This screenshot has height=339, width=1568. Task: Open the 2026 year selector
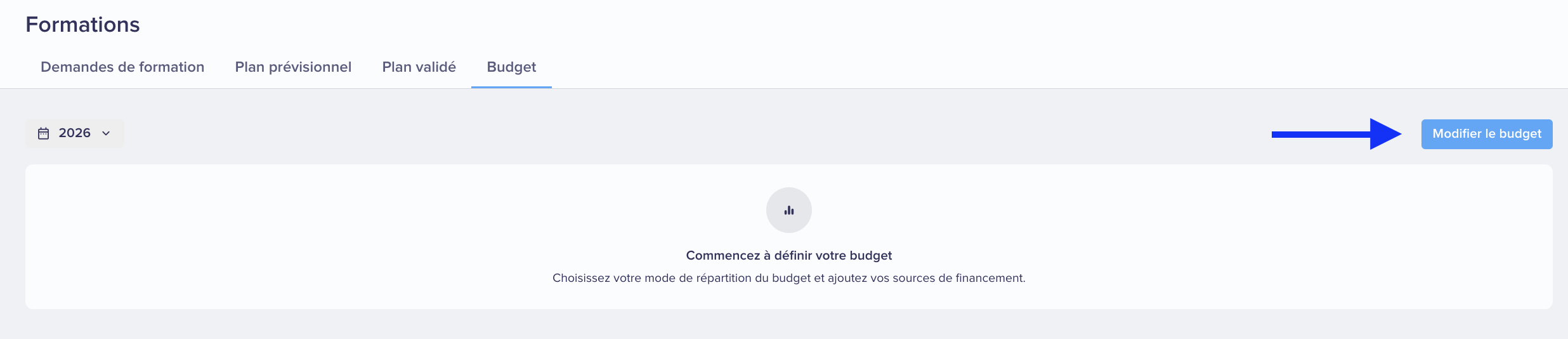[x=75, y=133]
